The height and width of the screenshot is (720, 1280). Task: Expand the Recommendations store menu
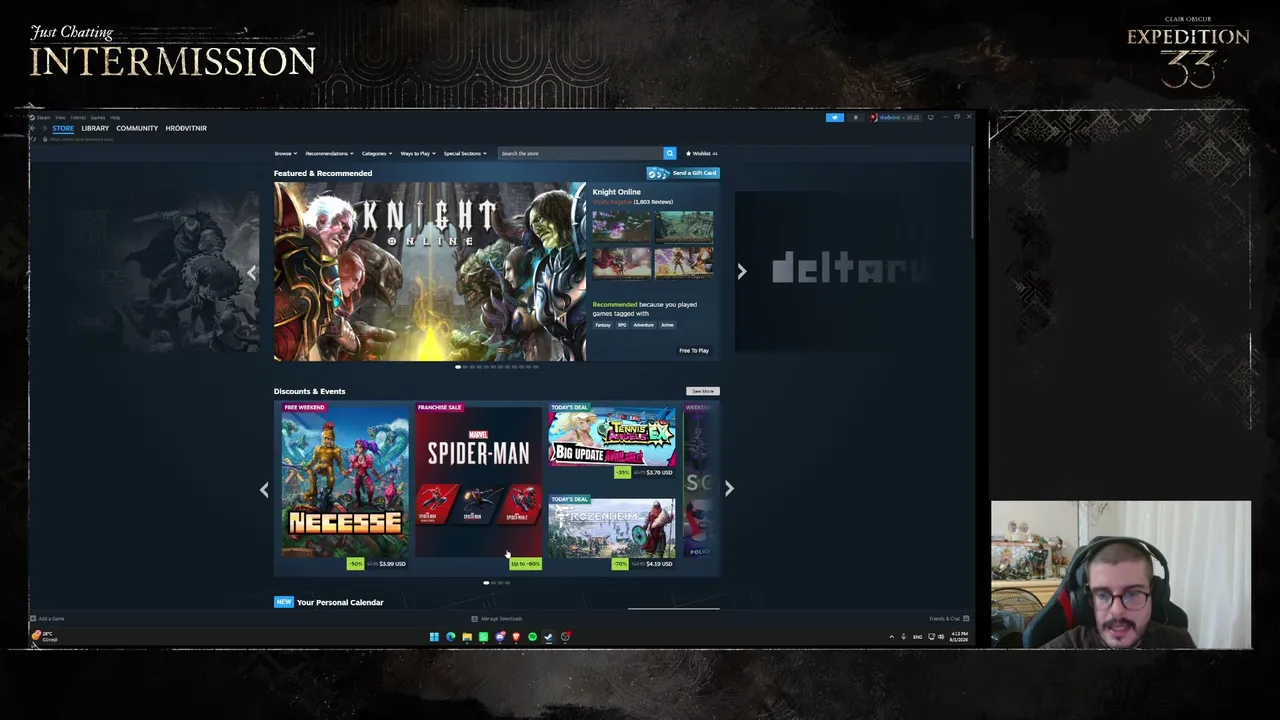[329, 153]
